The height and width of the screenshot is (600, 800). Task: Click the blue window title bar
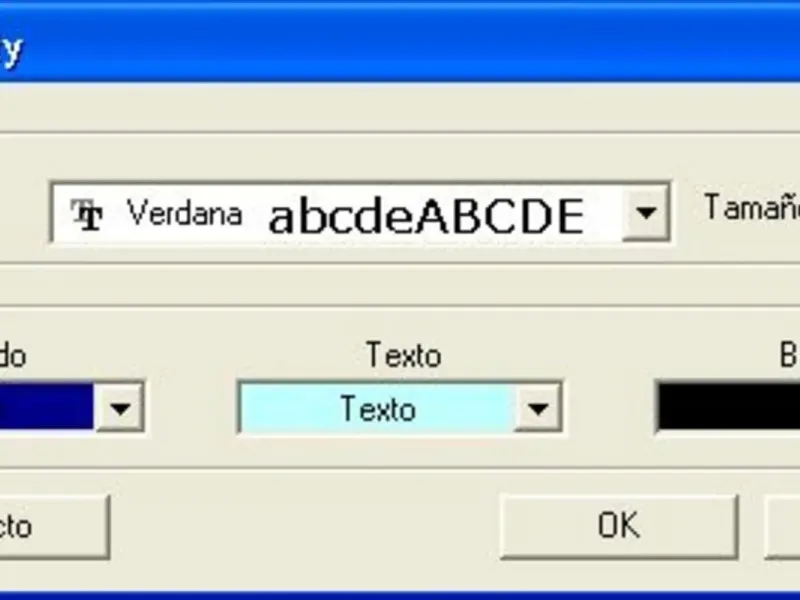point(400,41)
